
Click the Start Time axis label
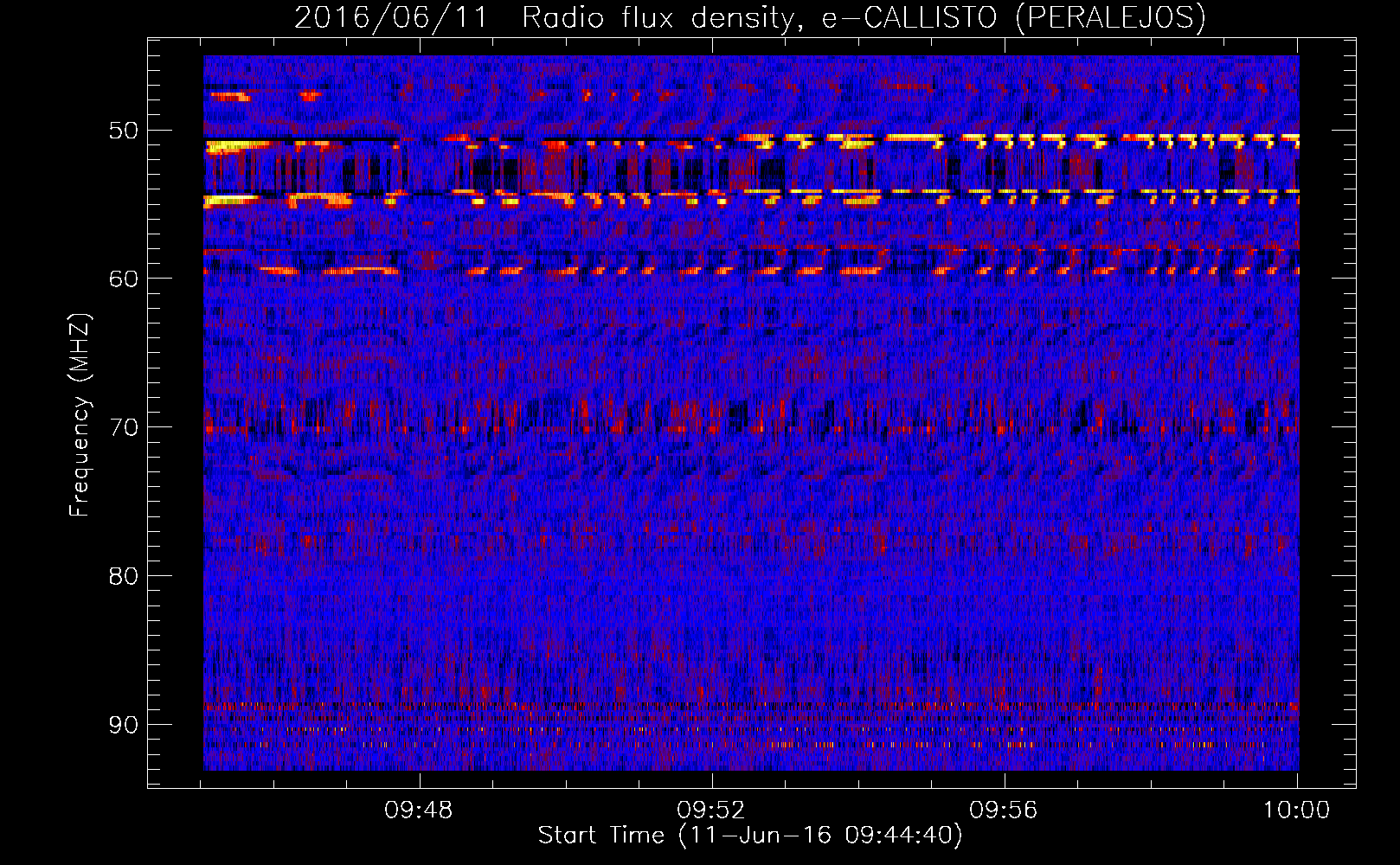click(750, 836)
